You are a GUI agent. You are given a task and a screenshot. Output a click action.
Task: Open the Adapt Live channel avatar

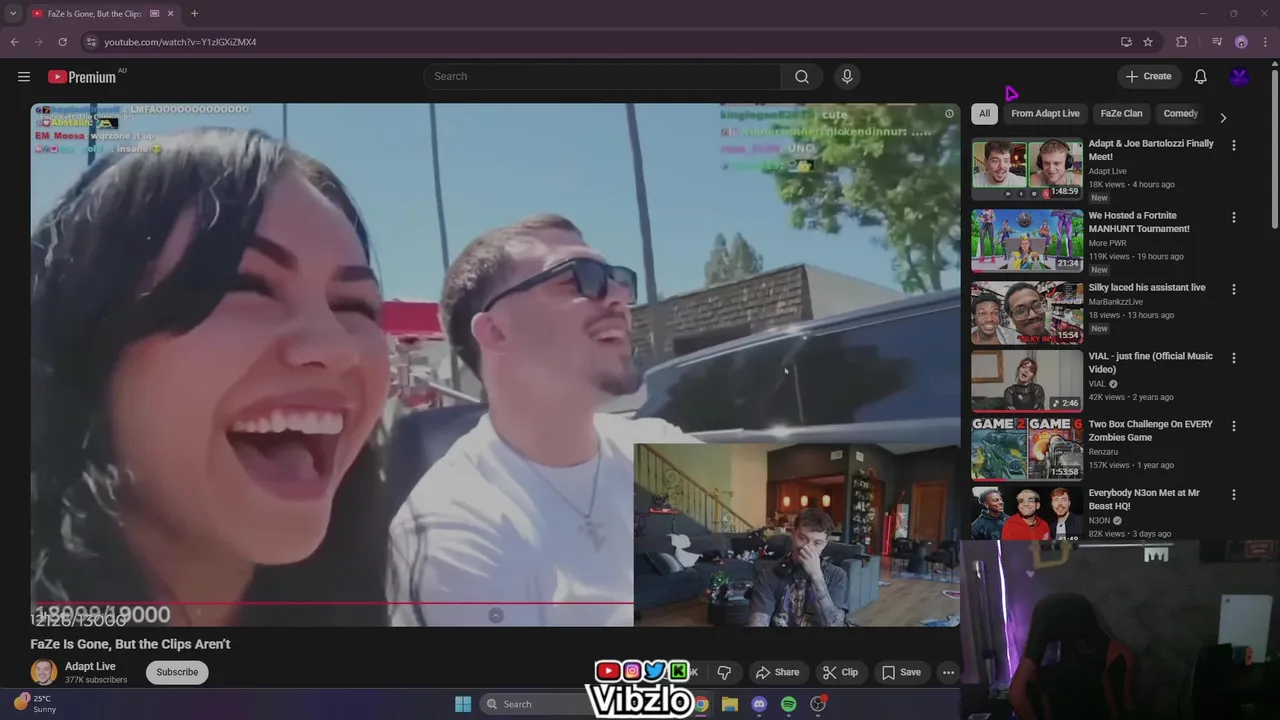(x=44, y=672)
